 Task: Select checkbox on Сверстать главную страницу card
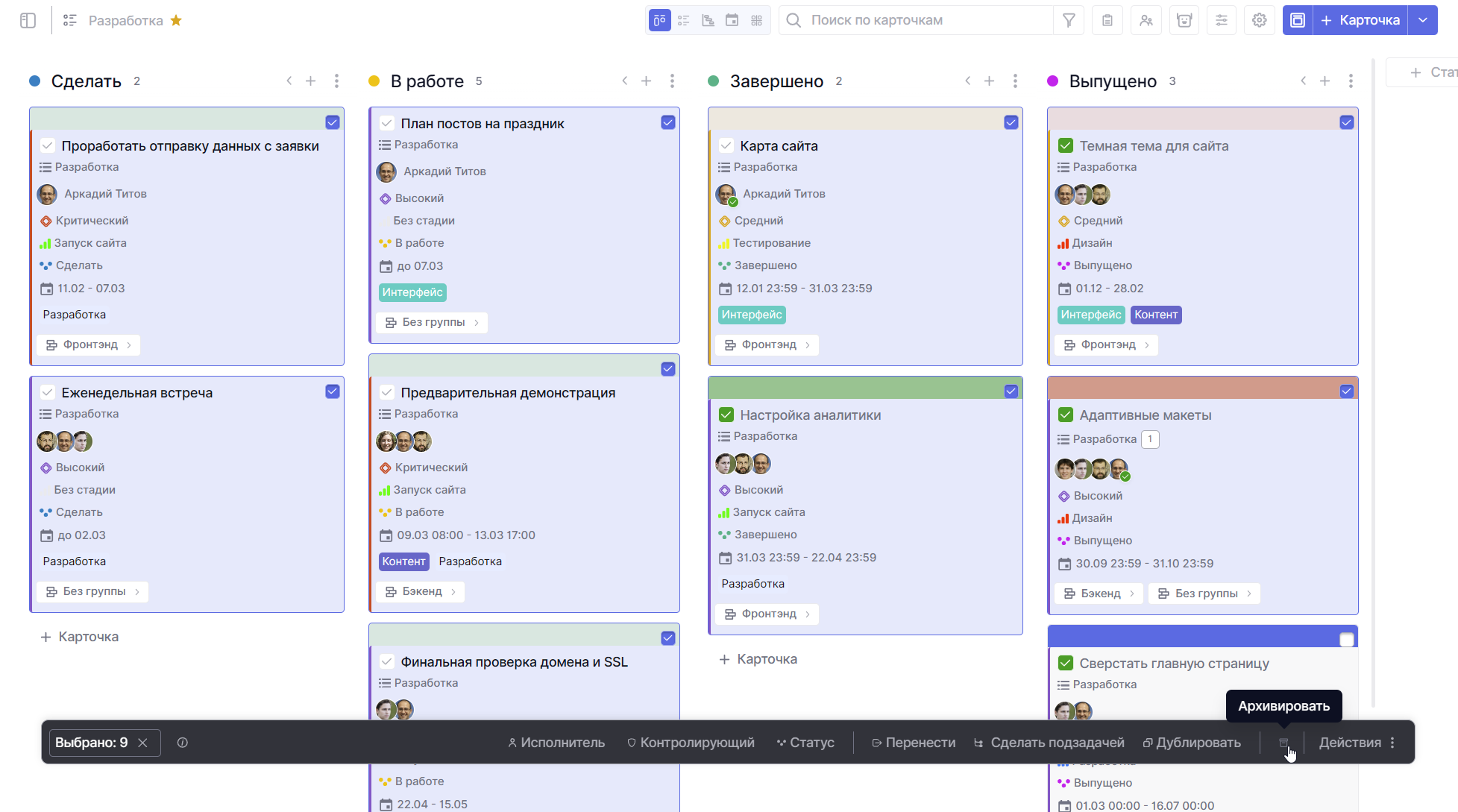[x=1346, y=640]
